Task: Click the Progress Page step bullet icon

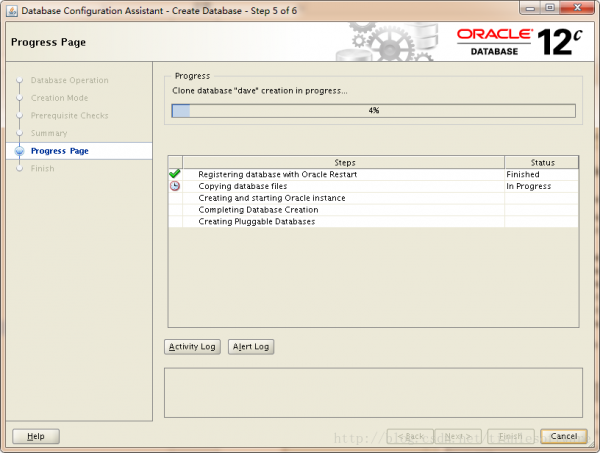Action: click(x=20, y=151)
